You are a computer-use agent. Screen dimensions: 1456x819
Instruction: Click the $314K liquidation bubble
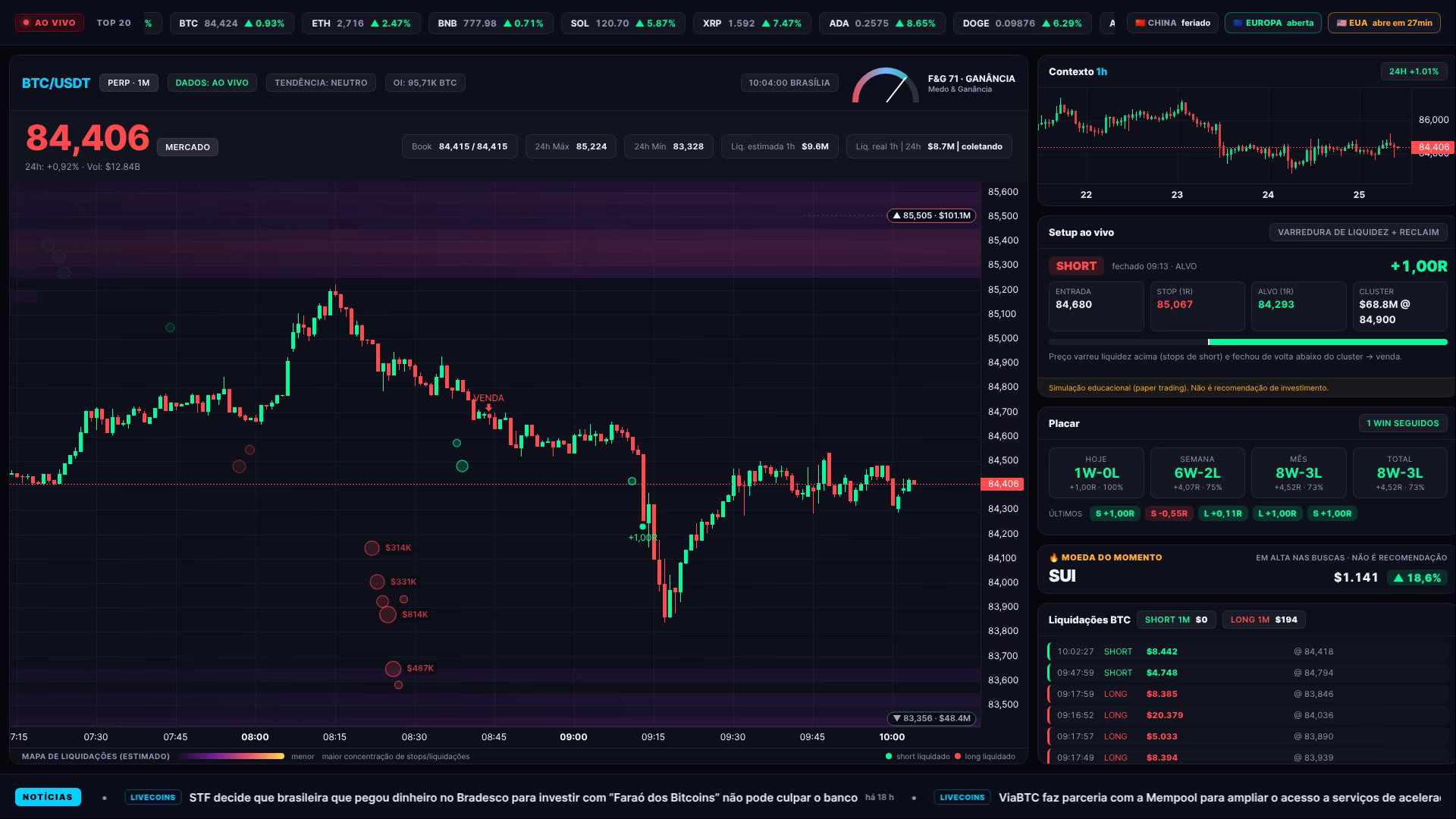[372, 548]
